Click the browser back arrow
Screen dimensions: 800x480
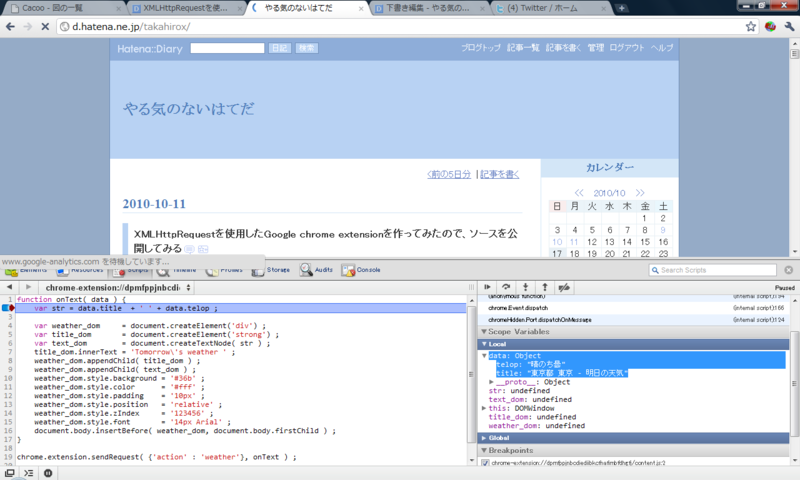(10, 27)
